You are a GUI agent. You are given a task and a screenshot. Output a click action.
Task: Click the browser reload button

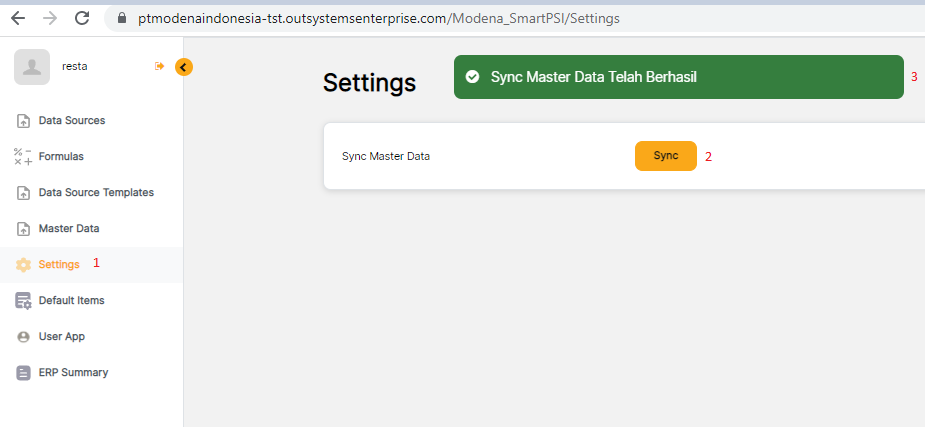pyautogui.click(x=82, y=18)
